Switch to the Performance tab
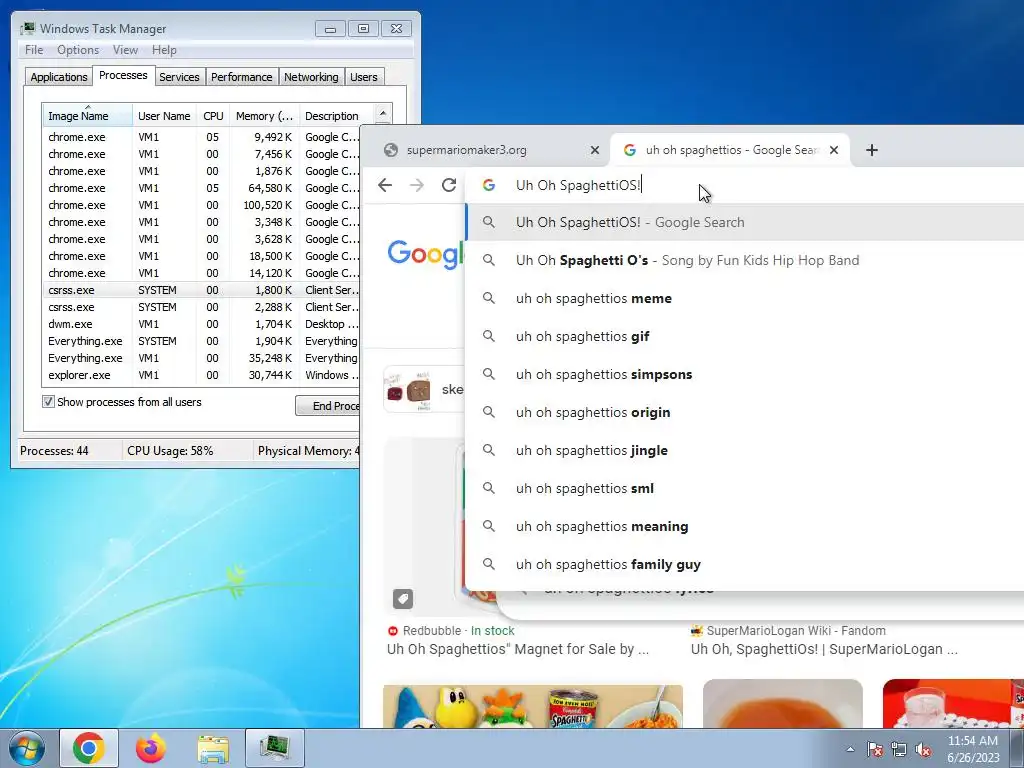The image size is (1024, 768). (242, 77)
